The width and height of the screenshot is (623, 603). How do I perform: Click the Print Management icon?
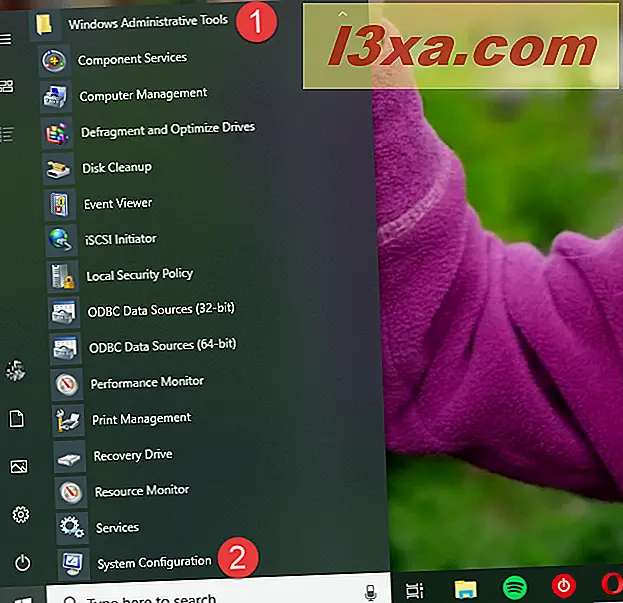[68, 421]
